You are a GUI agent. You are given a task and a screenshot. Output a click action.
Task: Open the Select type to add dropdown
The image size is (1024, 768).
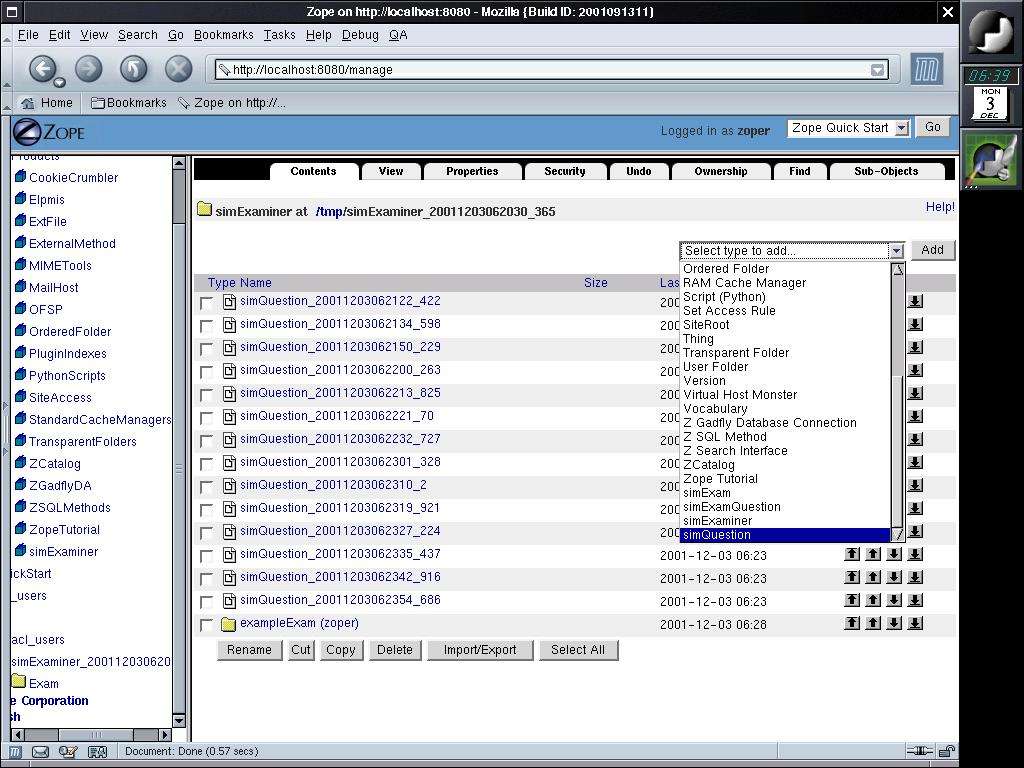pyautogui.click(x=792, y=251)
